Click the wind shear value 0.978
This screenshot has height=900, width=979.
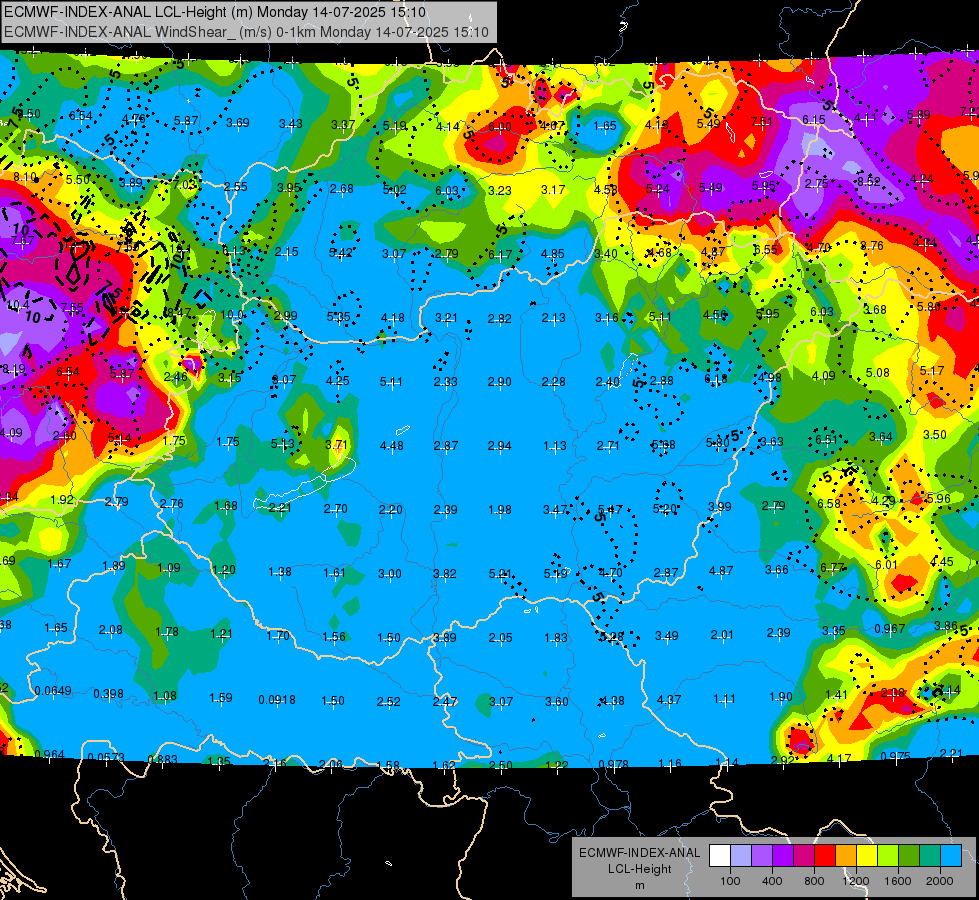614,764
